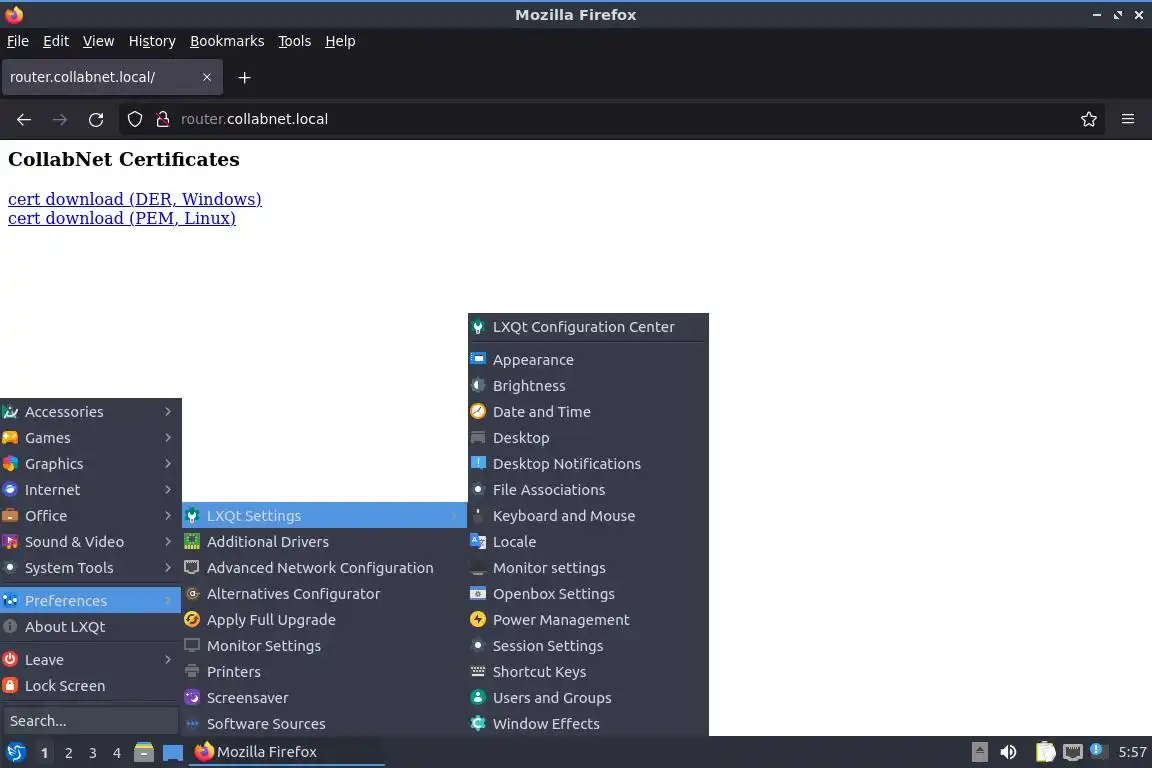Image resolution: width=1152 pixels, height=768 pixels.
Task: Expand the Sound & Video submenu
Action: click(90, 542)
